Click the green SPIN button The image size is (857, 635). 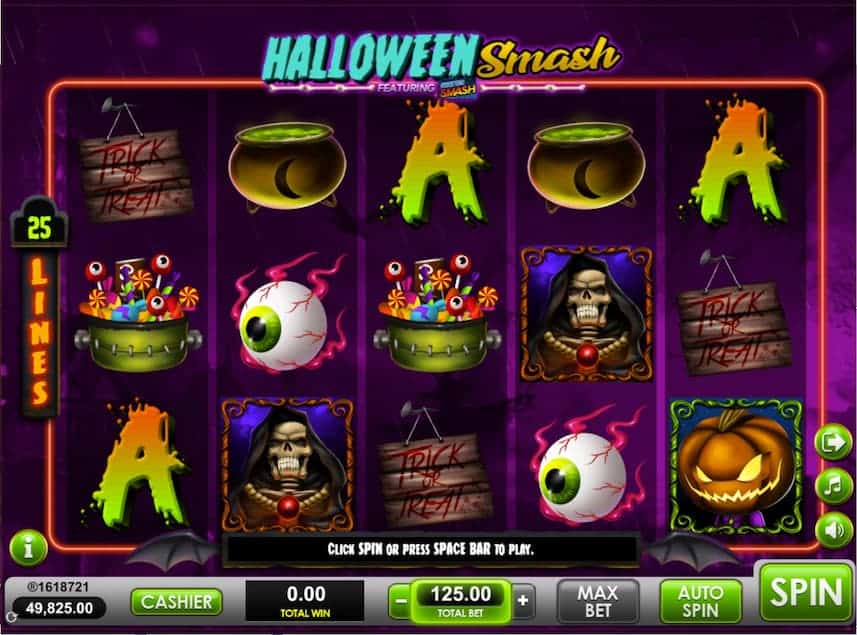806,593
